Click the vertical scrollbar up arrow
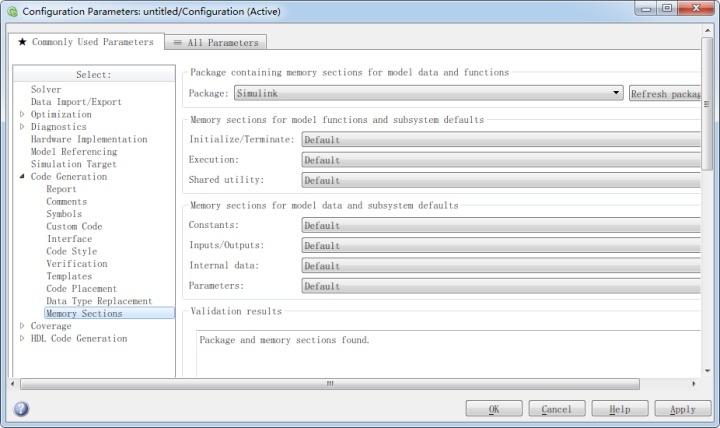This screenshot has height=428, width=720. click(707, 30)
